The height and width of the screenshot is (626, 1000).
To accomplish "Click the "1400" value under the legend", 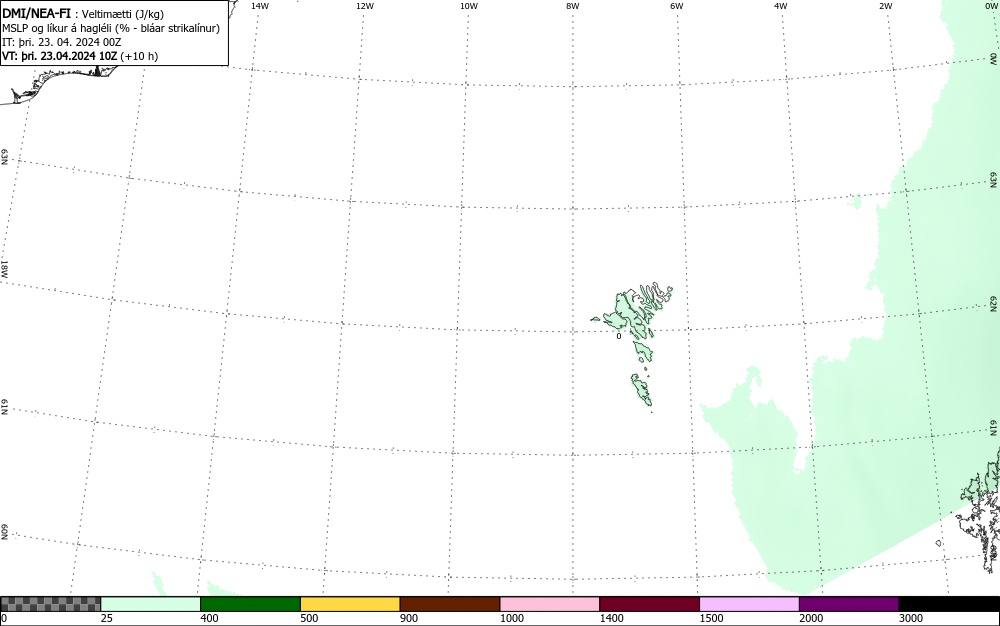I will 611,618.
